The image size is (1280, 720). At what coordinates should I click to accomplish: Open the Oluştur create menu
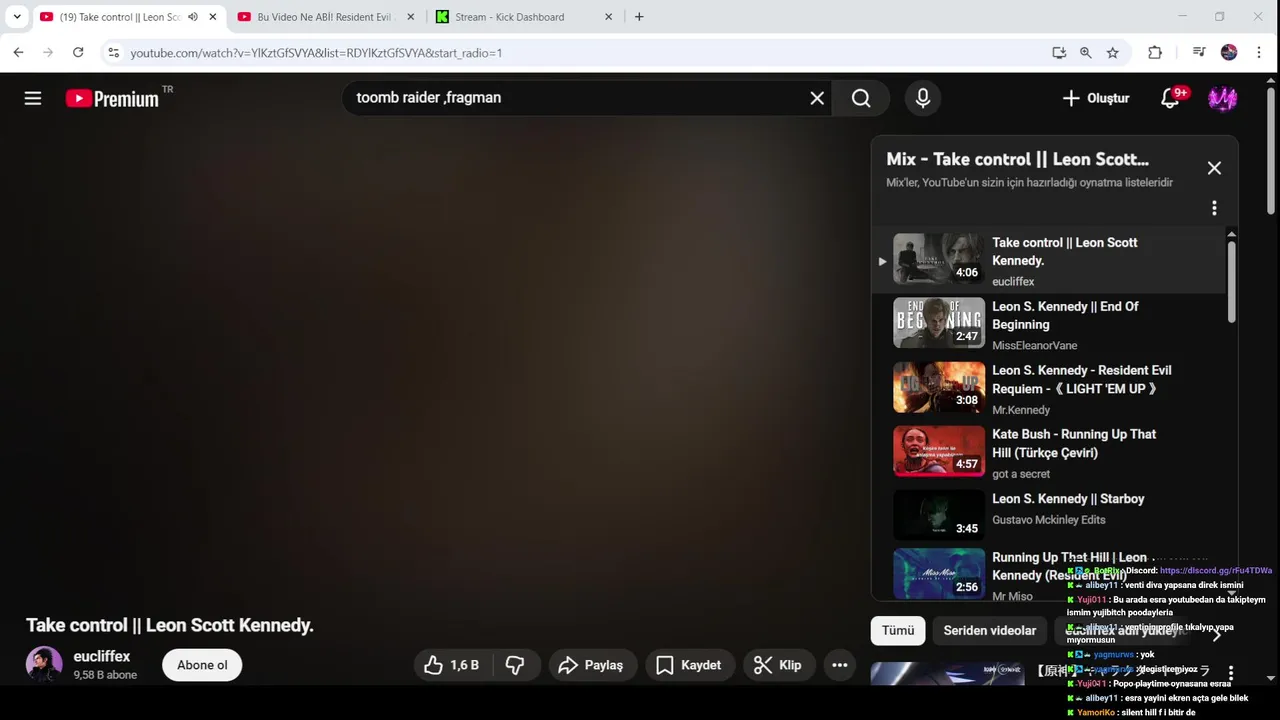[1096, 98]
